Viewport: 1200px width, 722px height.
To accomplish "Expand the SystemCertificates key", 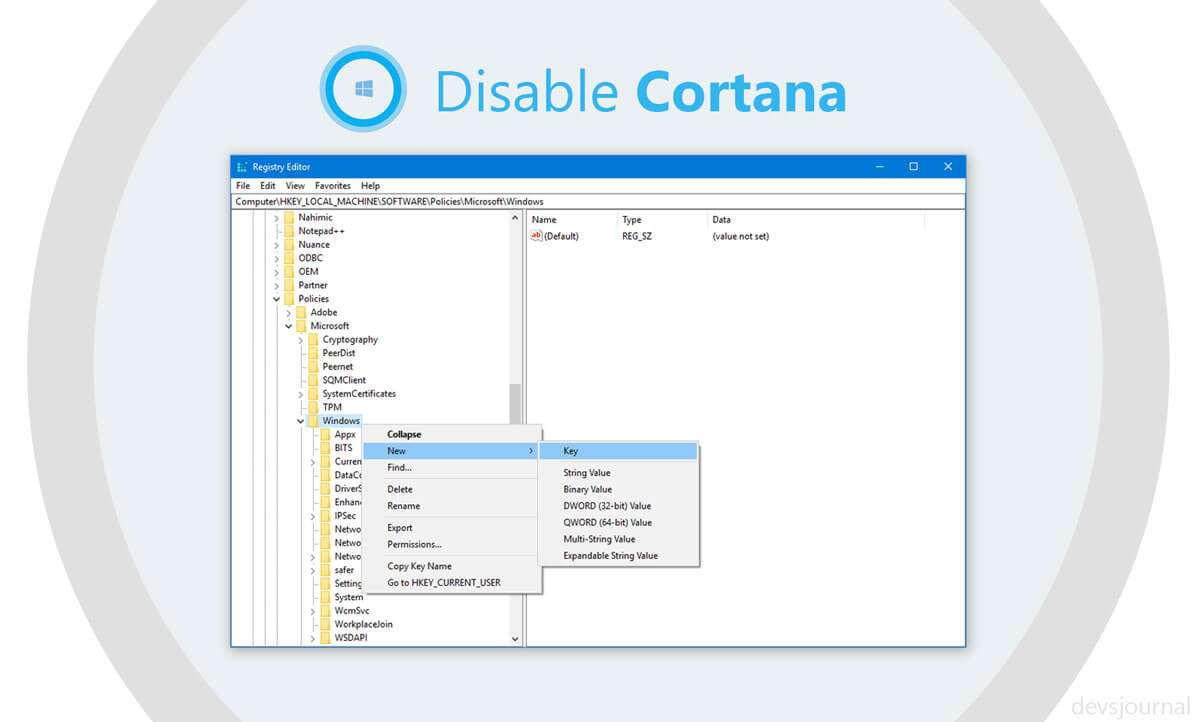I will point(301,394).
